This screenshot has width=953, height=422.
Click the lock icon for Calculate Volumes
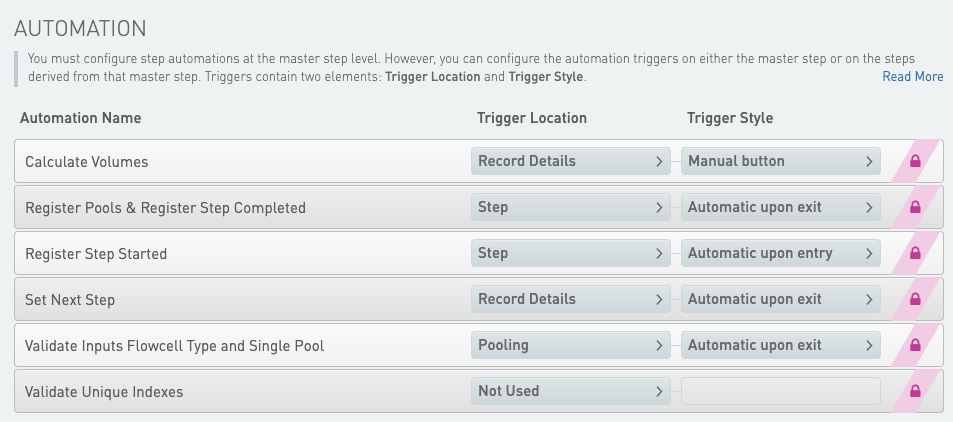(914, 161)
